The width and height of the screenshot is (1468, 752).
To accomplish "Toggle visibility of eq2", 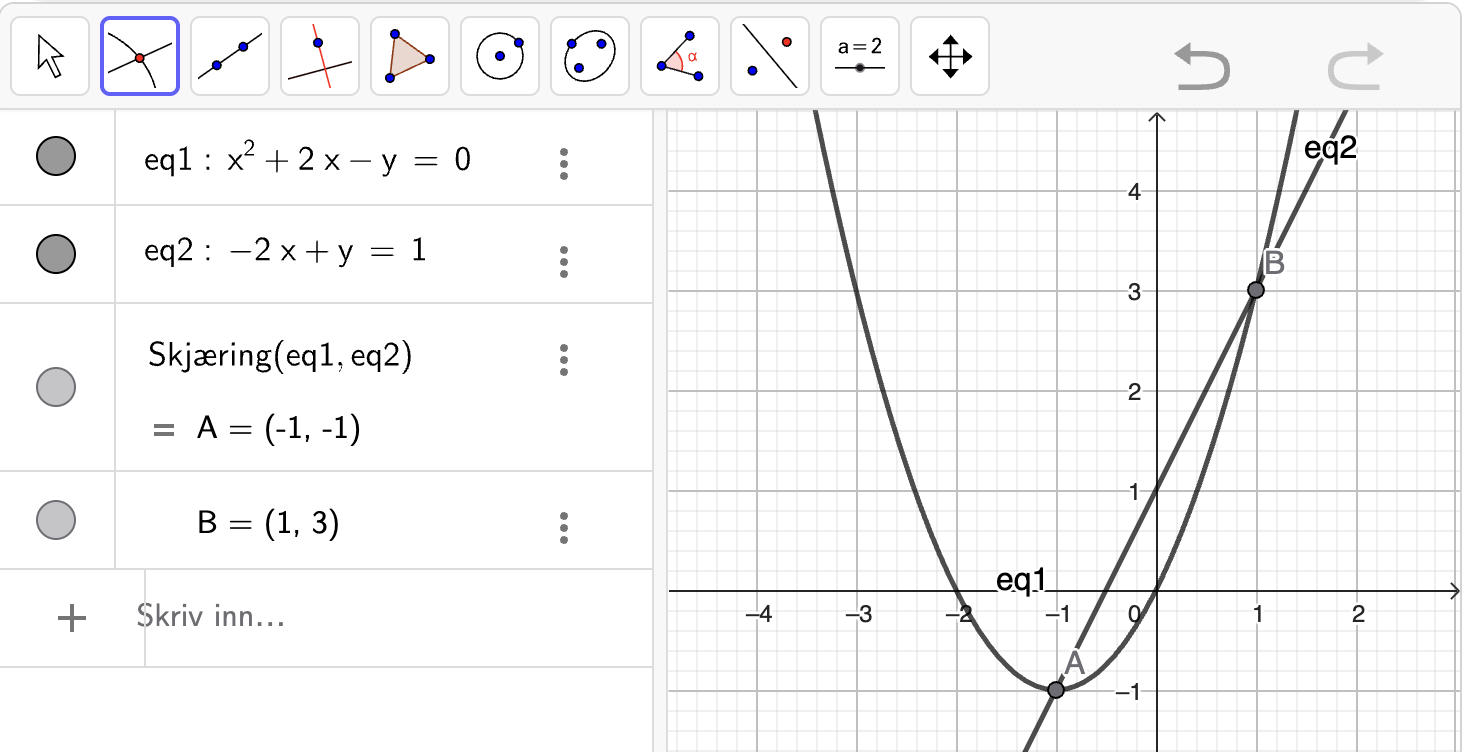I will tap(56, 253).
